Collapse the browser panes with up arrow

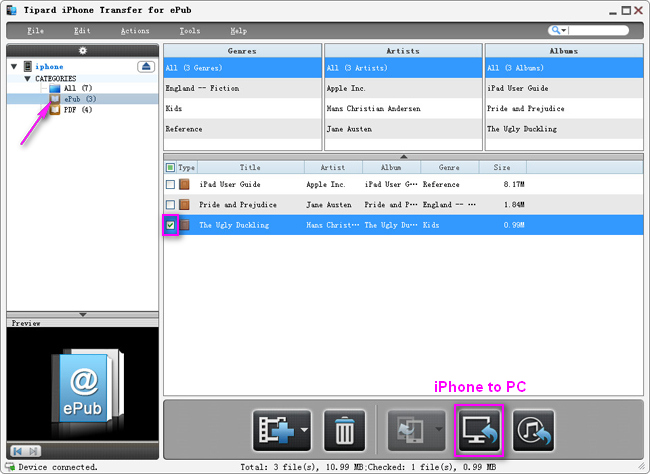click(x=403, y=157)
